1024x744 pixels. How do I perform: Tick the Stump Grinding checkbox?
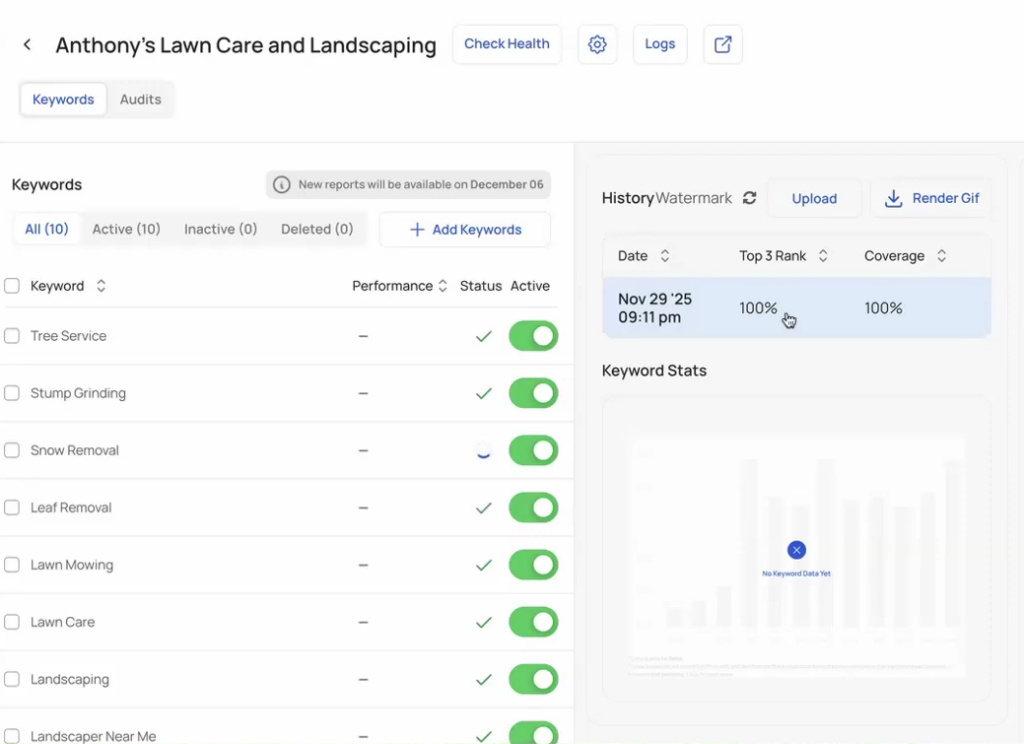pos(12,394)
